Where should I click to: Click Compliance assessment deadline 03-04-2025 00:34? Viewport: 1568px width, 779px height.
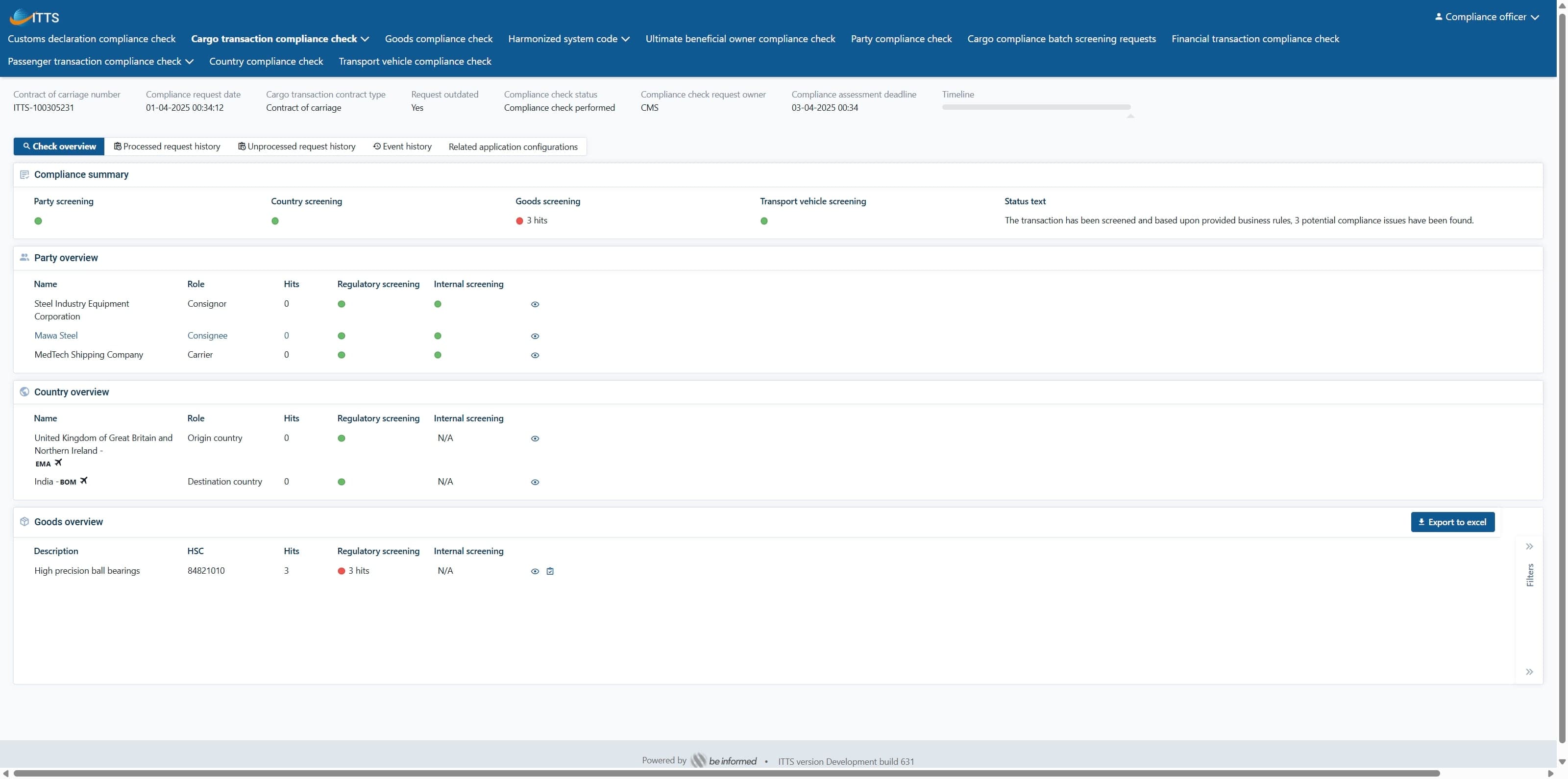[x=825, y=108]
